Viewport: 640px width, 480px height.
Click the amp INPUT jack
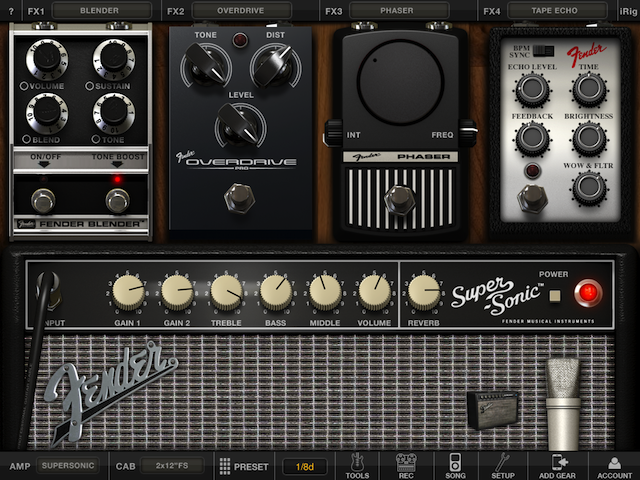pos(50,291)
